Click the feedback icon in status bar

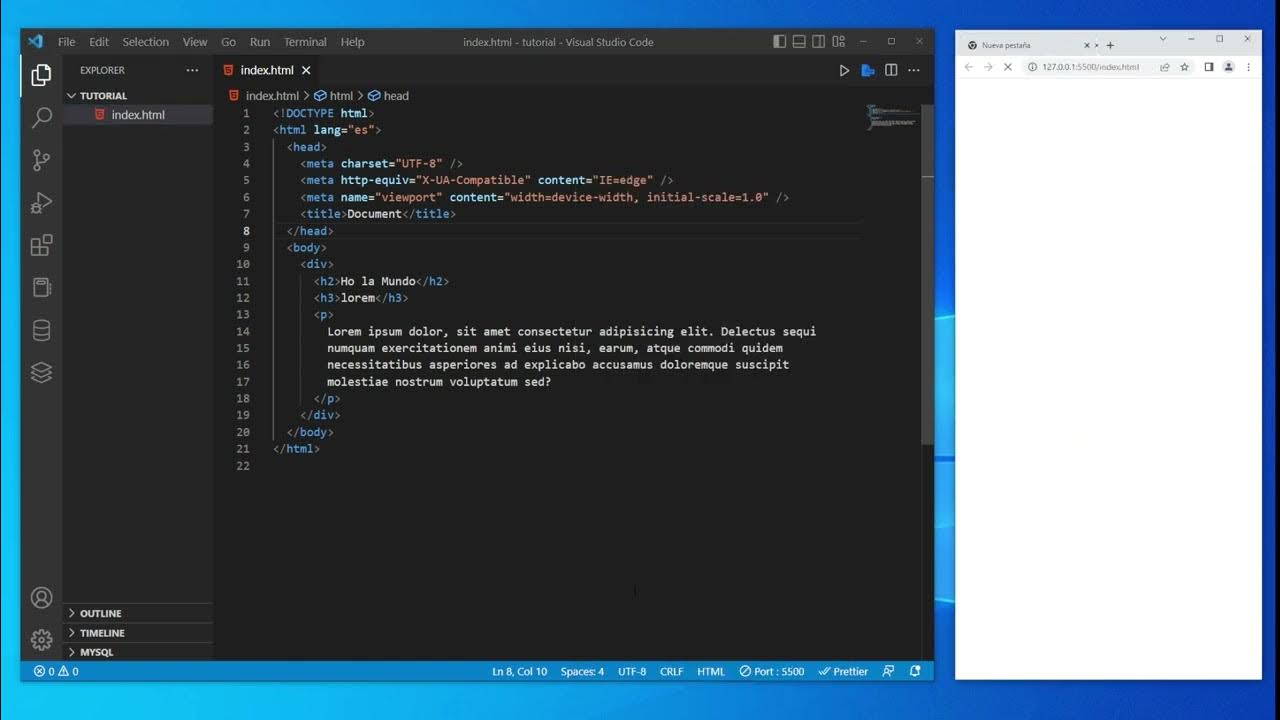(x=888, y=672)
